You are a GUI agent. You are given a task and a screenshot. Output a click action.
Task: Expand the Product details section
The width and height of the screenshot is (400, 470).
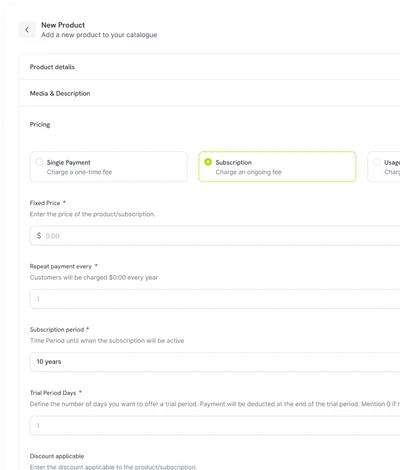tap(209, 67)
